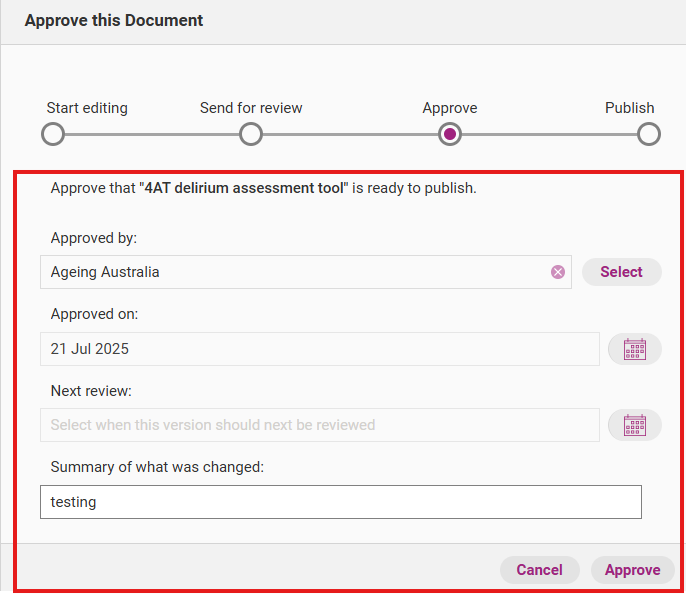Click the Publish step label
Screen dimensions: 686x594
point(629,108)
